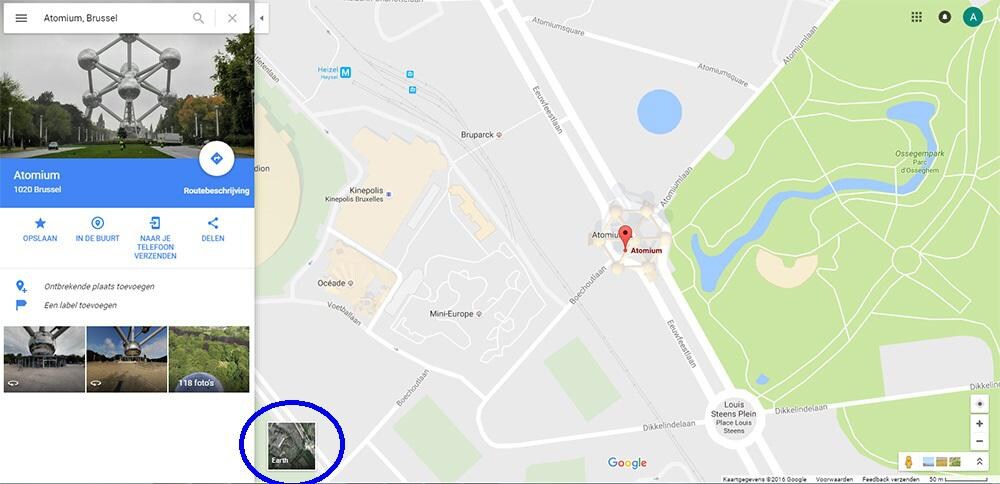The image size is (1000, 484).
Task: Click the search magnifier icon
Action: pos(198,18)
